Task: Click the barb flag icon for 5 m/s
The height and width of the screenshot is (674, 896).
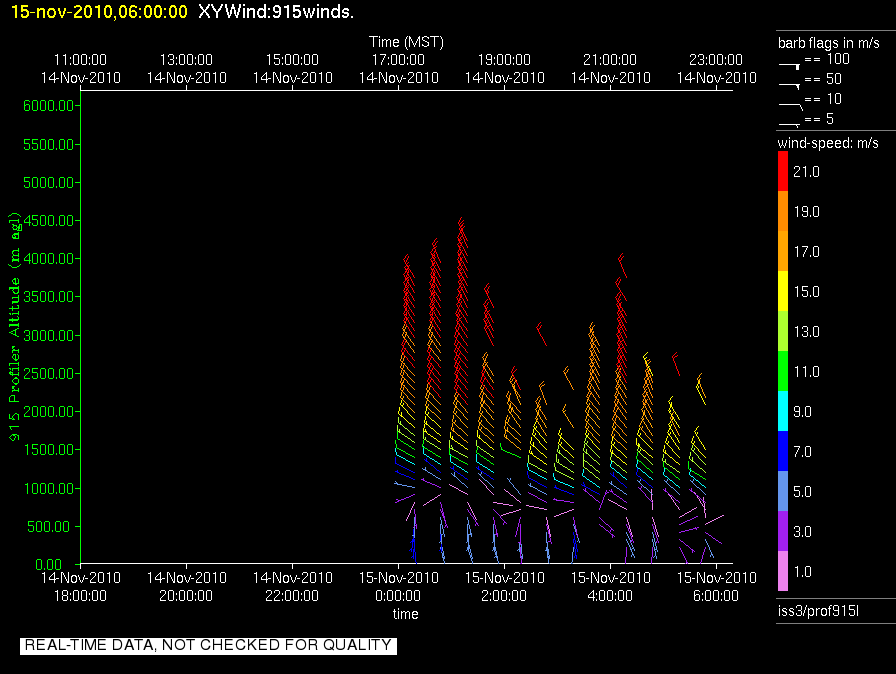Action: click(789, 125)
